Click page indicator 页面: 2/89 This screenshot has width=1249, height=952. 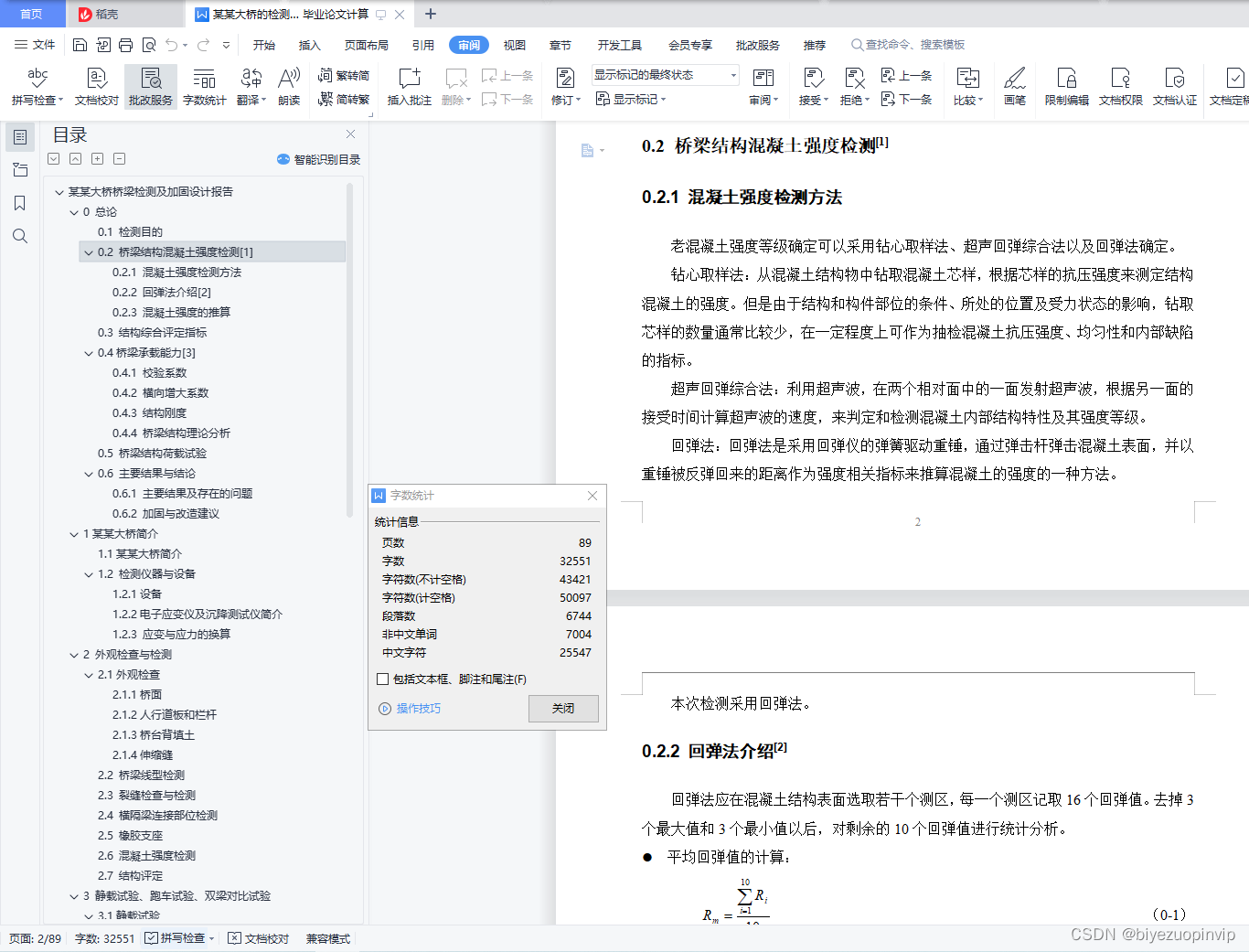(36, 938)
